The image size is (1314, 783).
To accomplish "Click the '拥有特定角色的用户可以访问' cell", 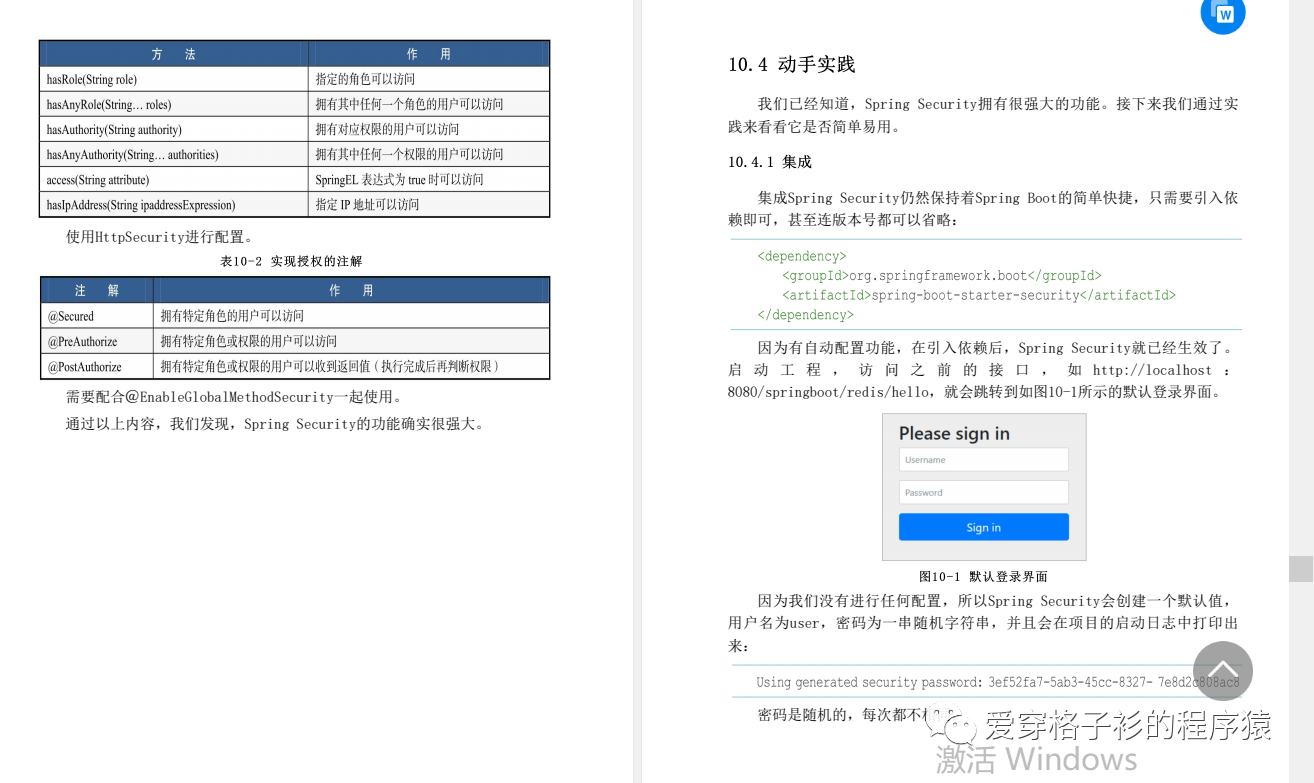I will 351,316.
